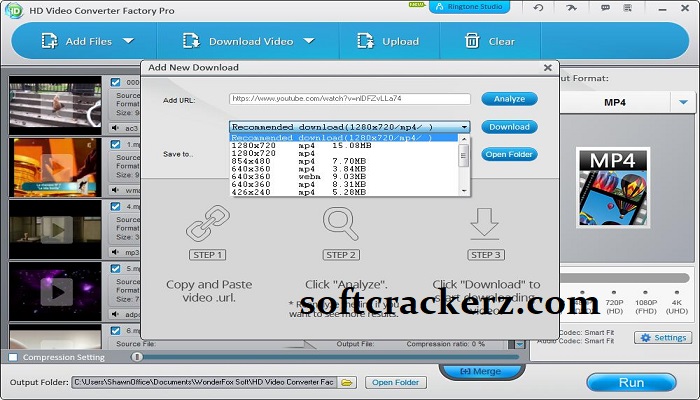This screenshot has height=400, width=700.
Task: Click the curved share arrow icon
Action: point(571,8)
